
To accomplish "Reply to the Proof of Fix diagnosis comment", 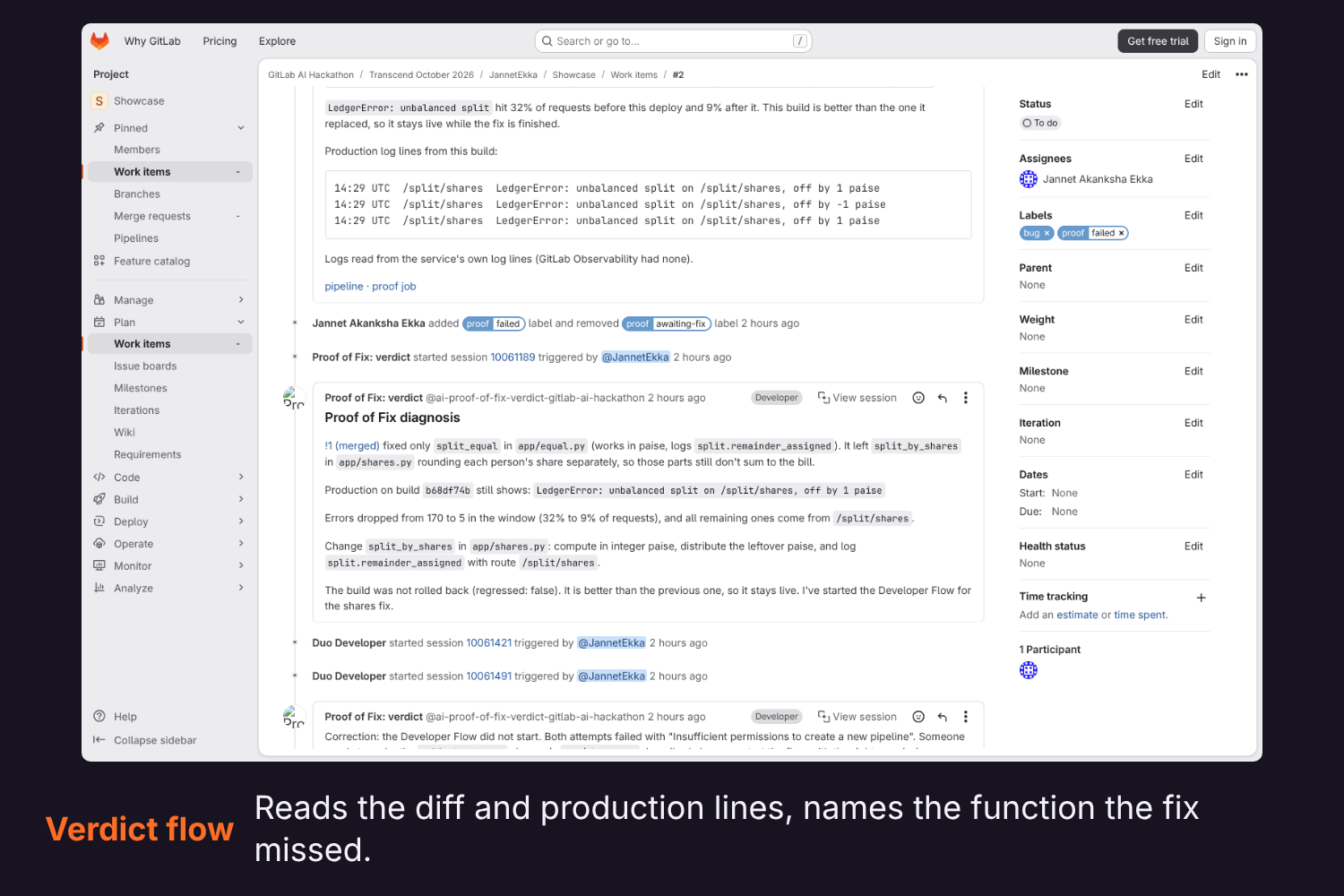I will (943, 398).
